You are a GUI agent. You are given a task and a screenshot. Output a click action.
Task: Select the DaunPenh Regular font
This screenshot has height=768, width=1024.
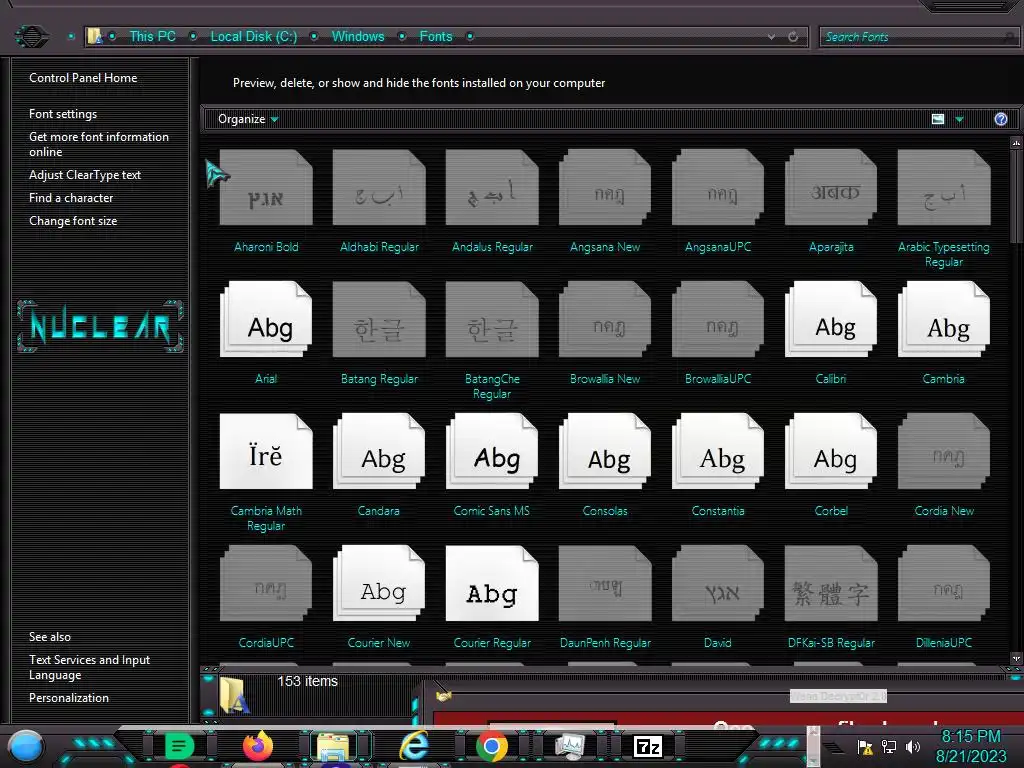pyautogui.click(x=605, y=583)
